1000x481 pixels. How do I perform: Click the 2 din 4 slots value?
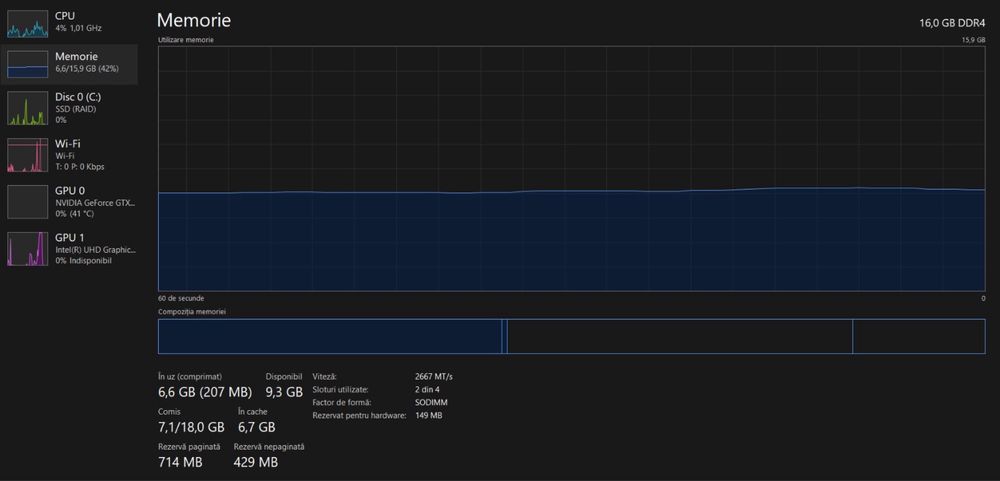point(427,390)
